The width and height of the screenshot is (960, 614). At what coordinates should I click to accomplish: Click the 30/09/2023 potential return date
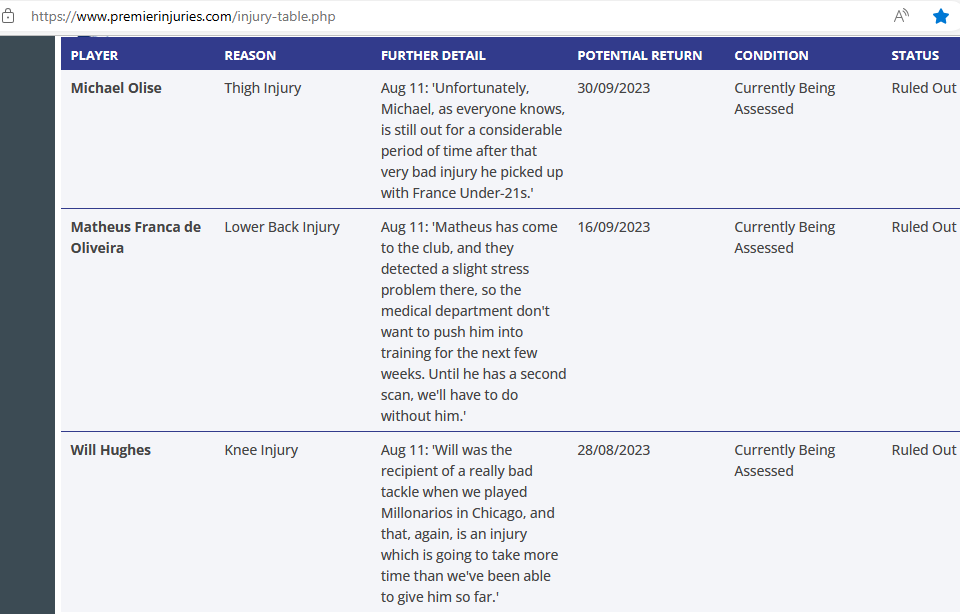click(613, 88)
